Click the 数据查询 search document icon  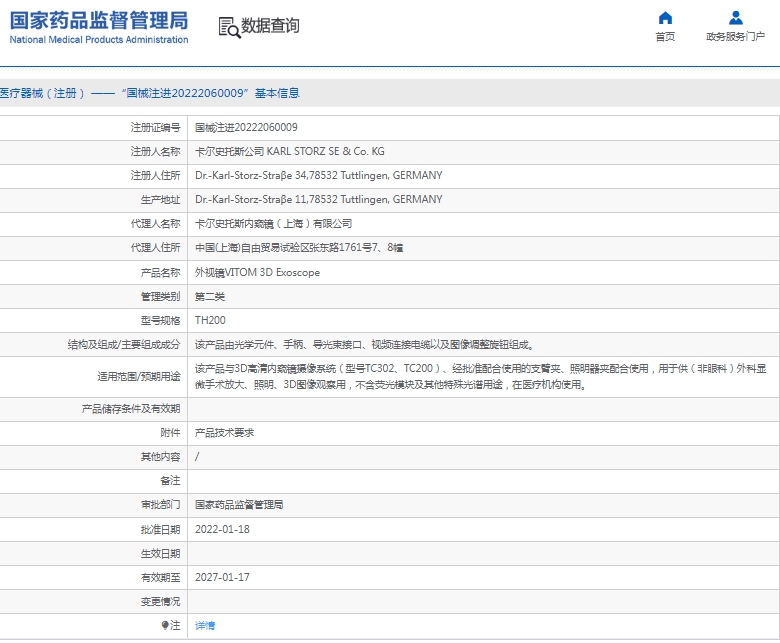(x=229, y=27)
